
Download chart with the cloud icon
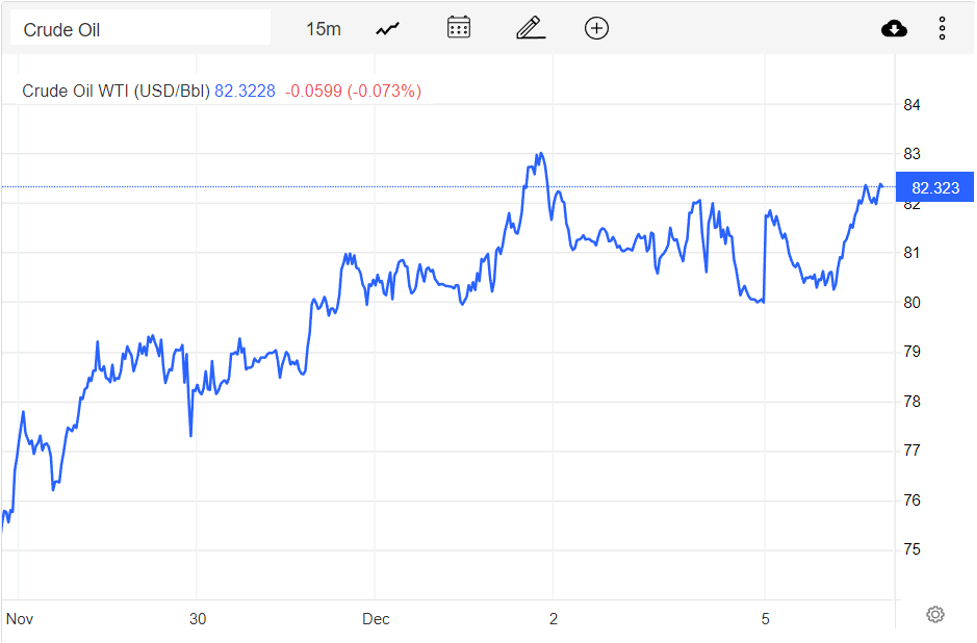894,28
